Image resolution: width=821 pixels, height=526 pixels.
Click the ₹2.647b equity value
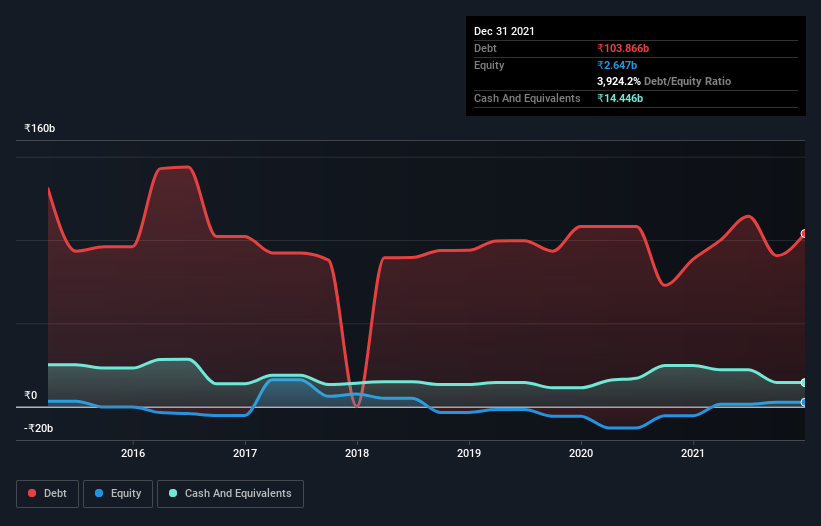click(617, 65)
